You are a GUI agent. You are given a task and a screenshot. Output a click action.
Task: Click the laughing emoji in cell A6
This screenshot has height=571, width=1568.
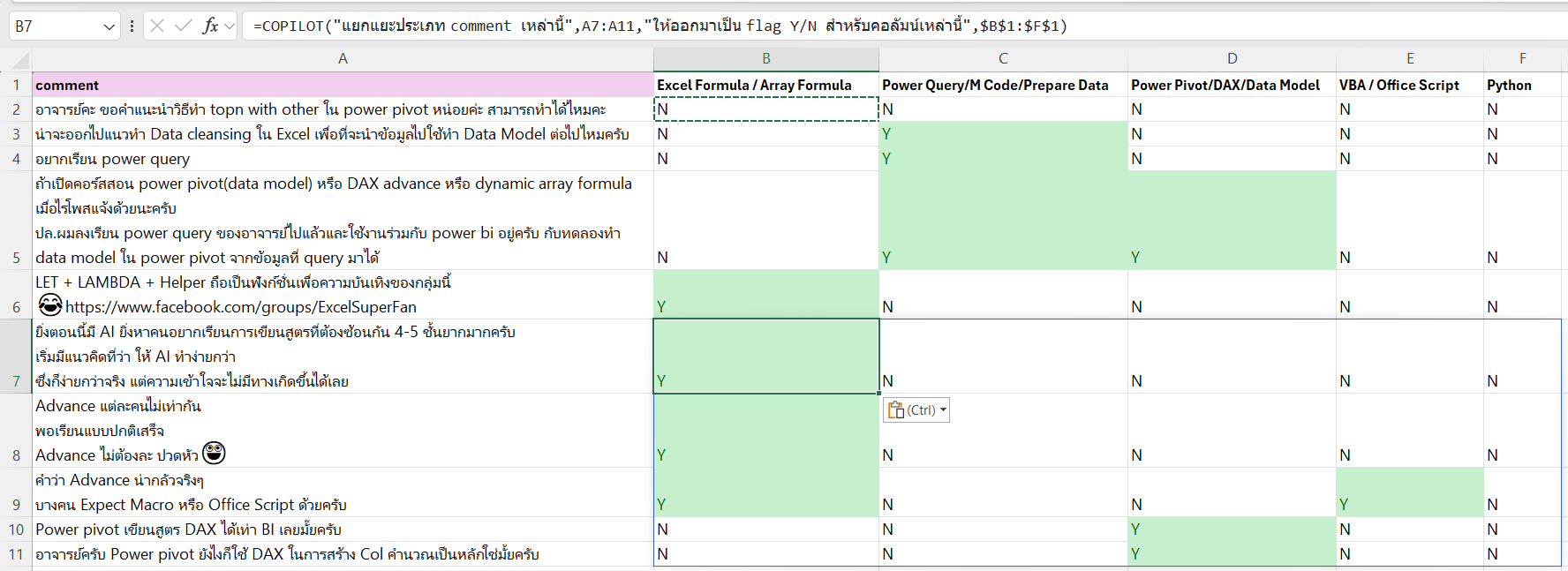(50, 304)
